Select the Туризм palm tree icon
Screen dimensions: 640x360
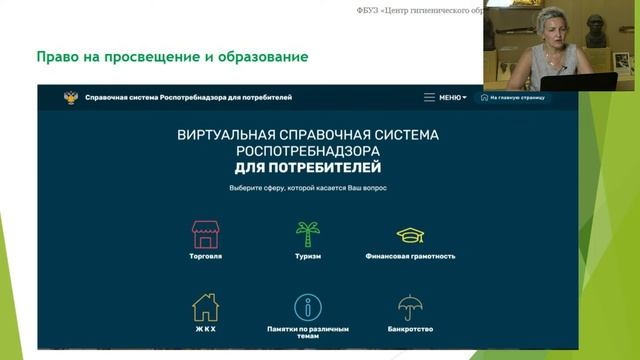(308, 234)
